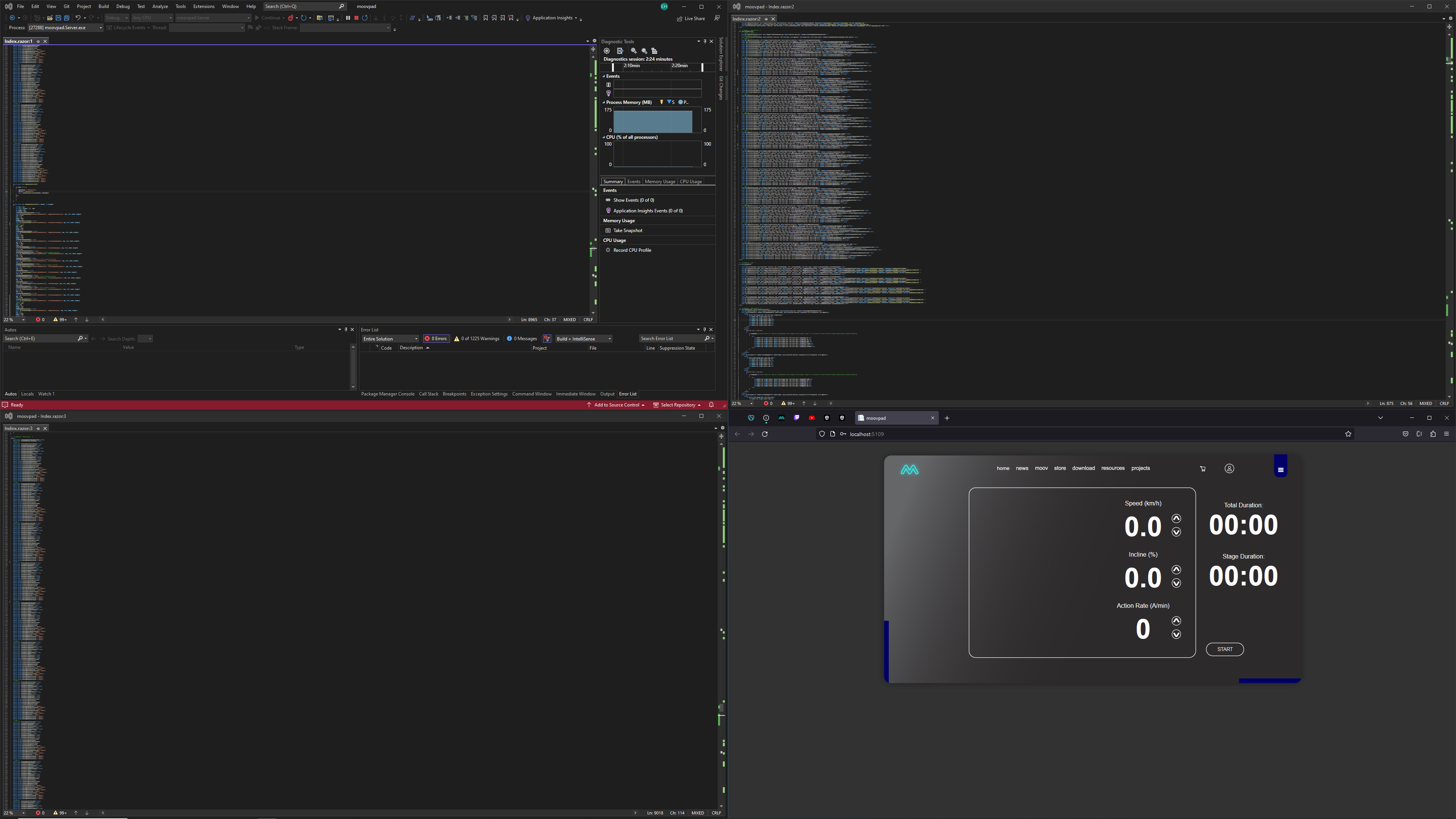Click the reset zoom chart icon in Diagnostic Tools
Image resolution: width=1456 pixels, height=819 pixels.
pyautogui.click(x=654, y=51)
